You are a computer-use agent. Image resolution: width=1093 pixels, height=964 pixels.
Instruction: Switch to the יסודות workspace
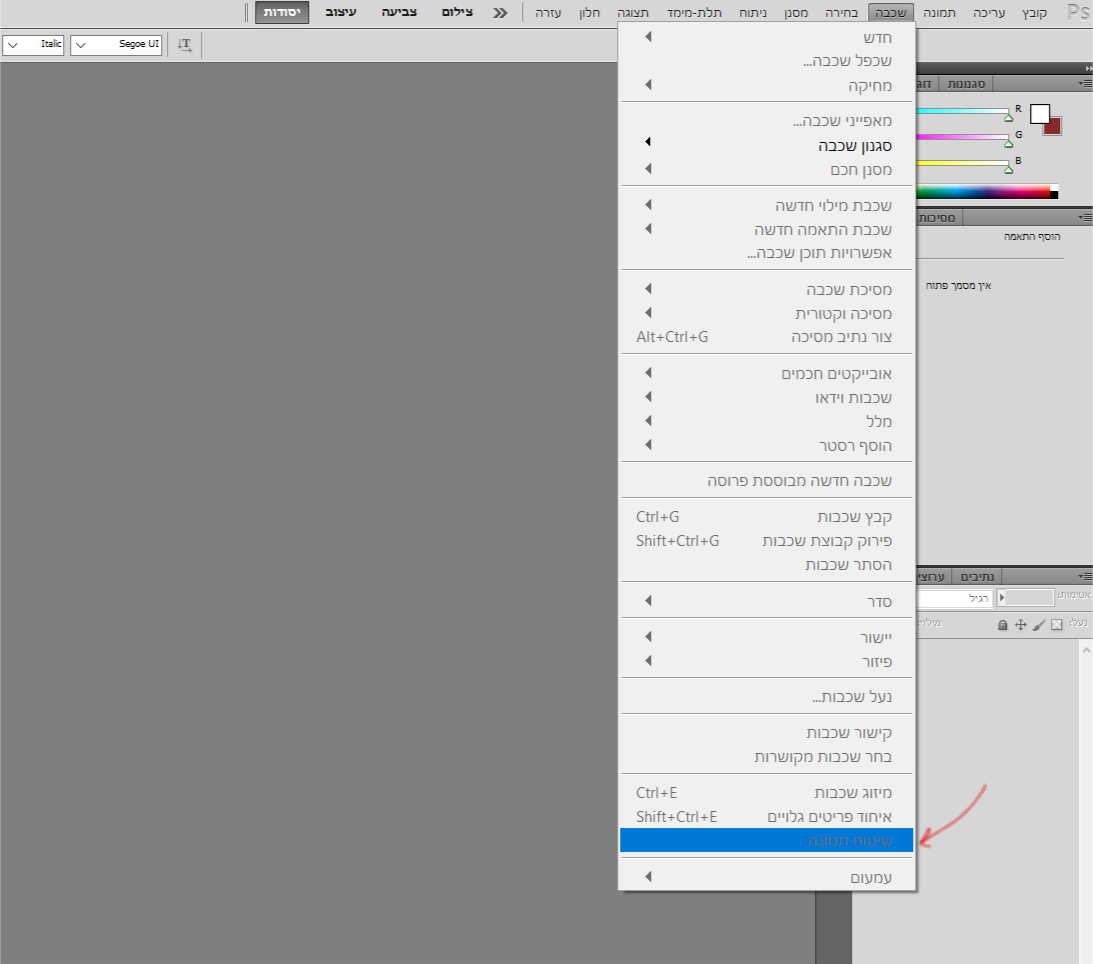pyautogui.click(x=282, y=13)
